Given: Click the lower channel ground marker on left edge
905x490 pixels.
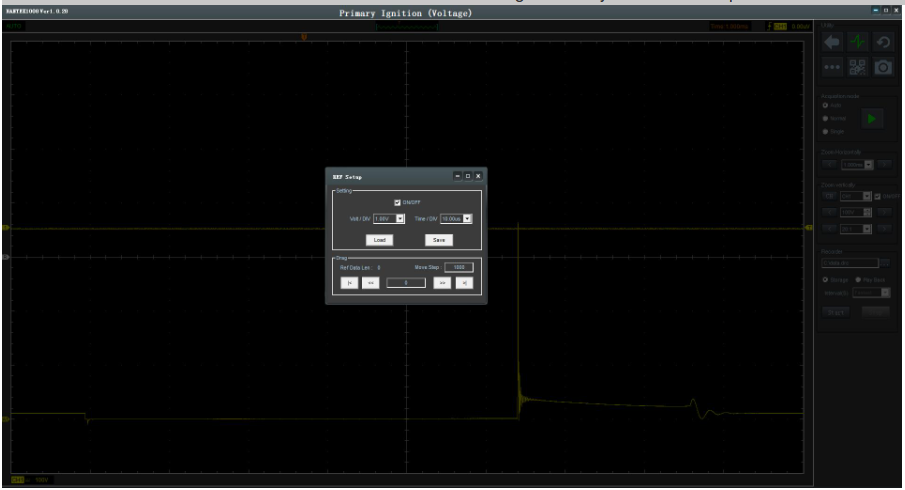Looking at the screenshot, I should pyautogui.click(x=6, y=419).
